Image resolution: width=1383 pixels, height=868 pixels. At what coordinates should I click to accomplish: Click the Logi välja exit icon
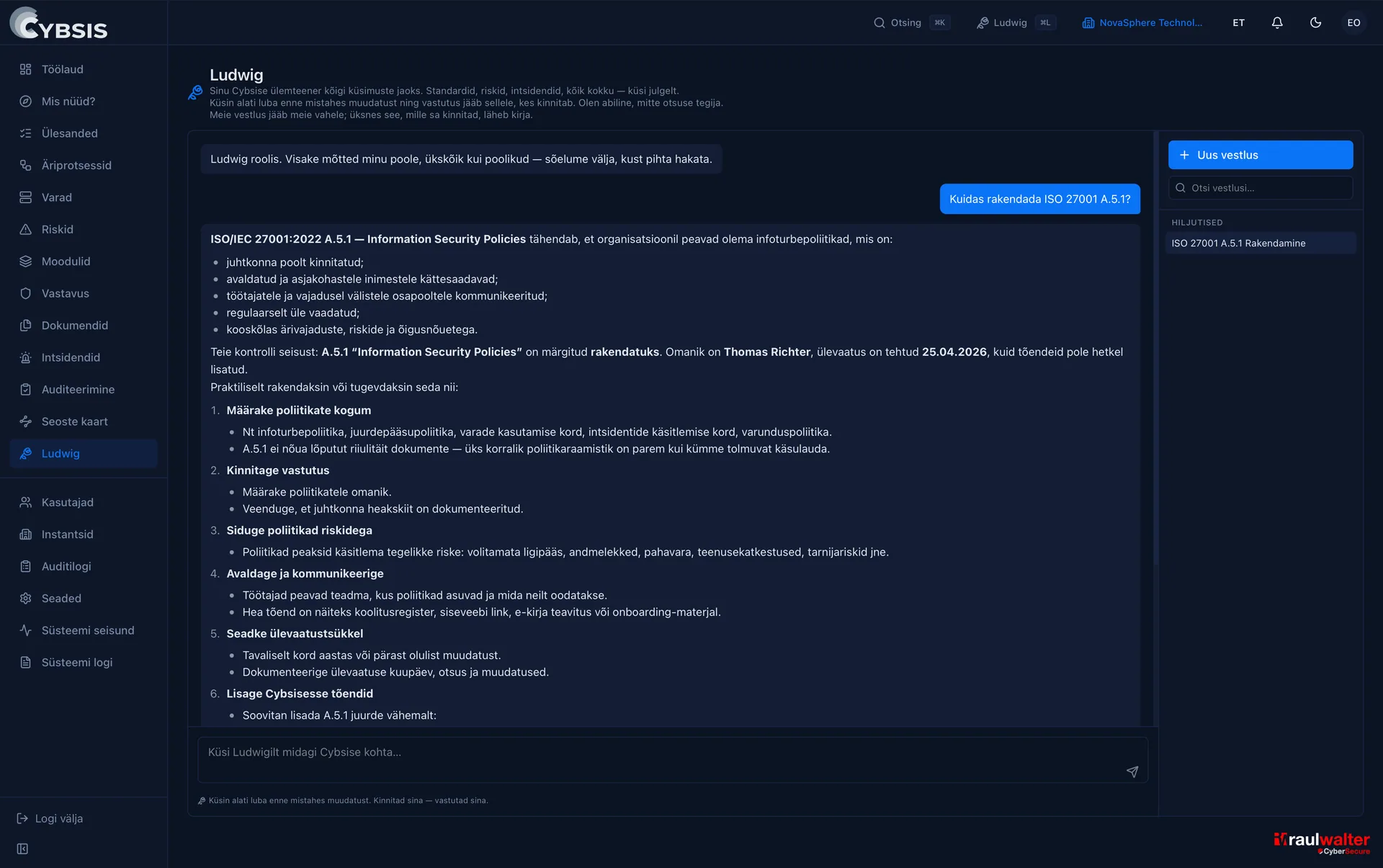click(x=22, y=819)
